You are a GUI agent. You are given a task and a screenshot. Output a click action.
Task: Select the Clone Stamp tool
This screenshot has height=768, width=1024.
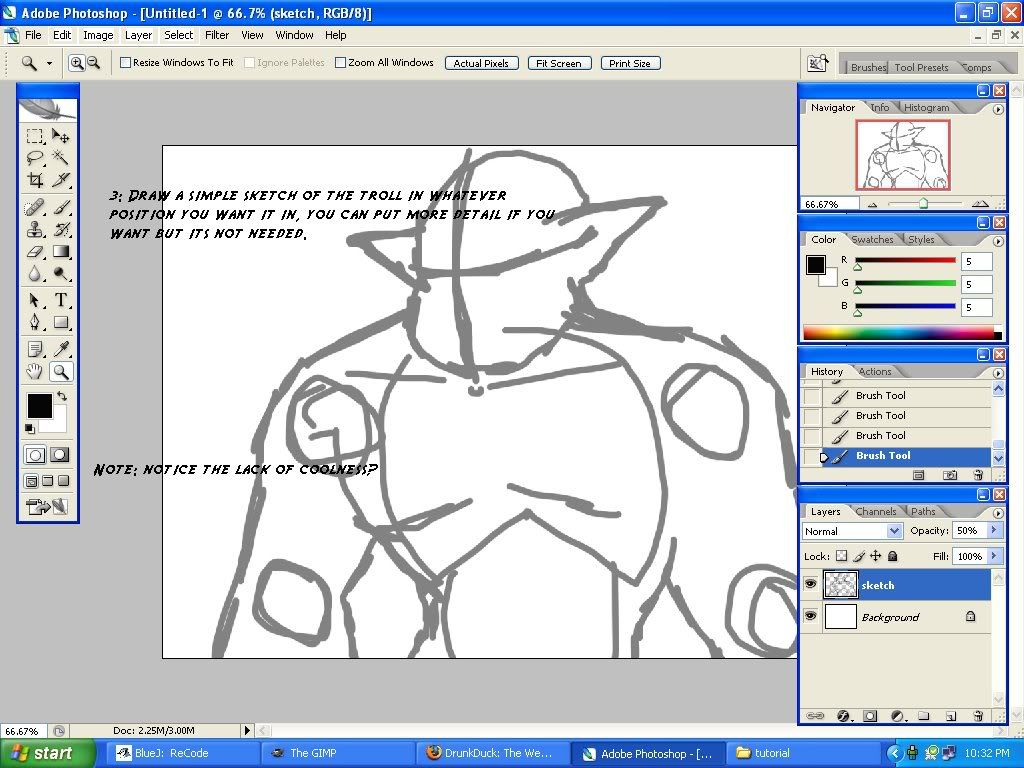click(x=35, y=230)
